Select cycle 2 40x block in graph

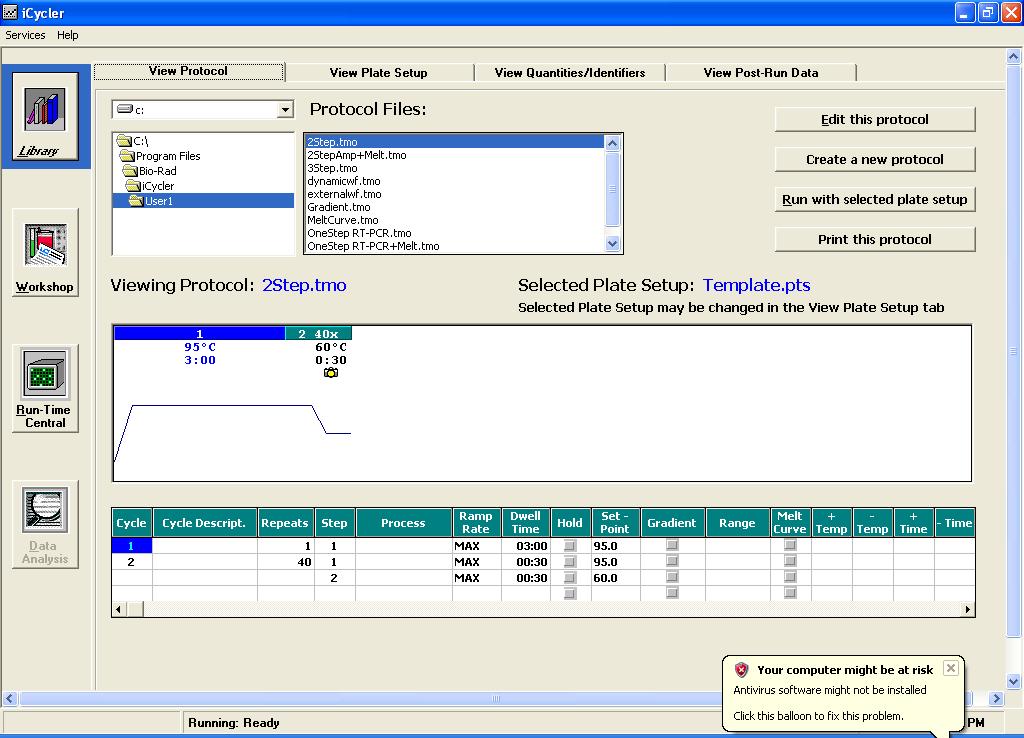[x=319, y=334]
